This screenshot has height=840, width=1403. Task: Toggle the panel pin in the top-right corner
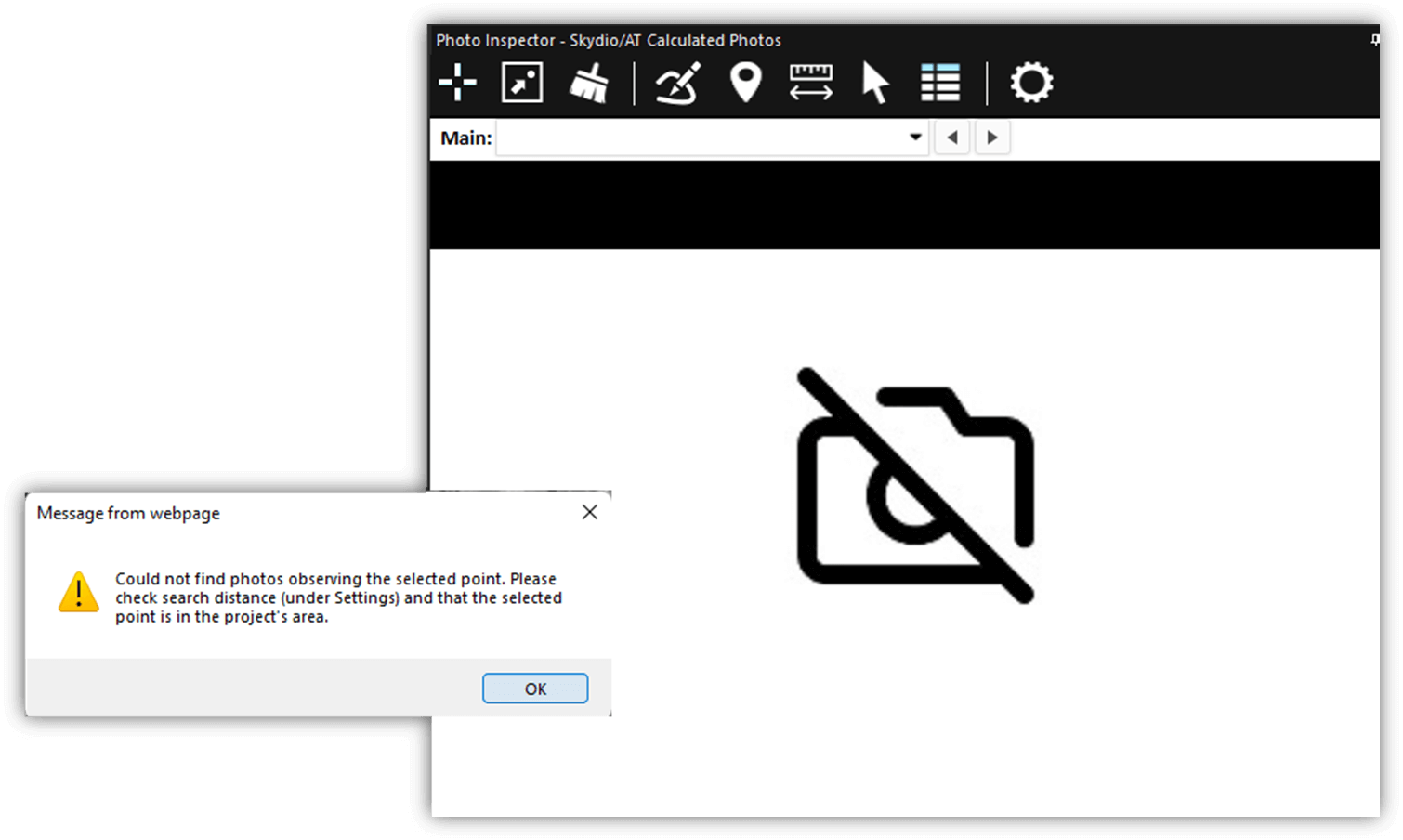point(1374,39)
